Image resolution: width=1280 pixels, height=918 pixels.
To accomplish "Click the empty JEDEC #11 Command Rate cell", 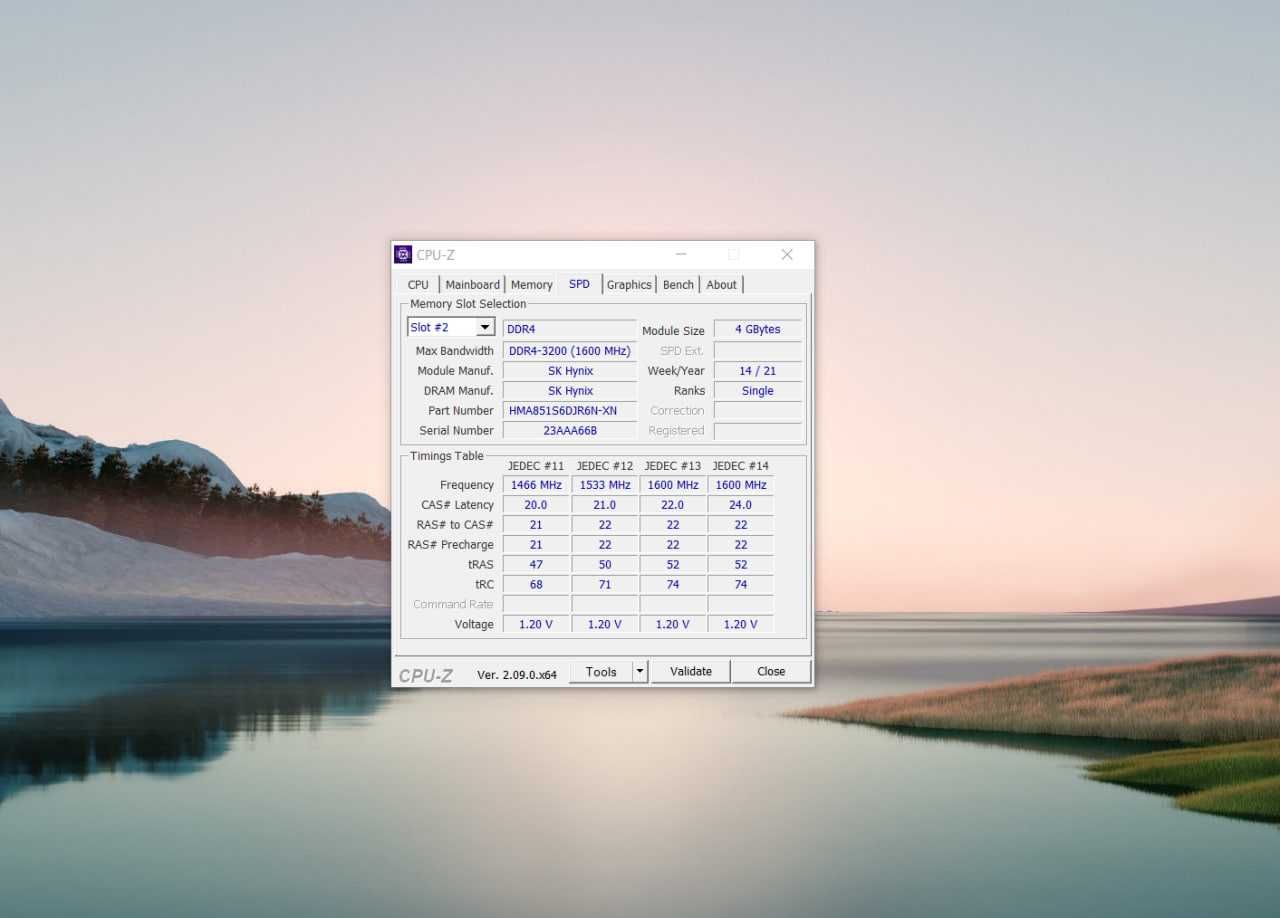I will (x=536, y=604).
